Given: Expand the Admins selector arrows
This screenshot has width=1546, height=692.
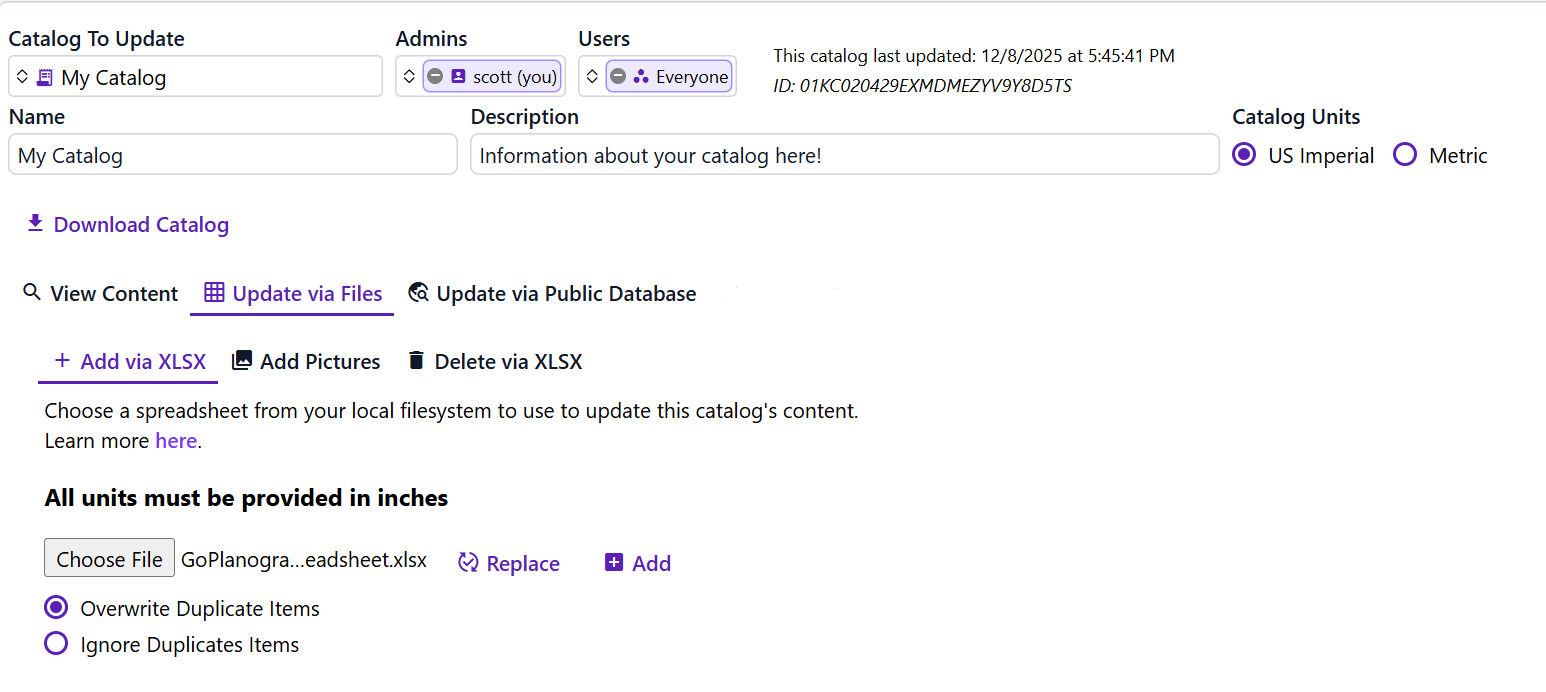Looking at the screenshot, I should click(408, 77).
